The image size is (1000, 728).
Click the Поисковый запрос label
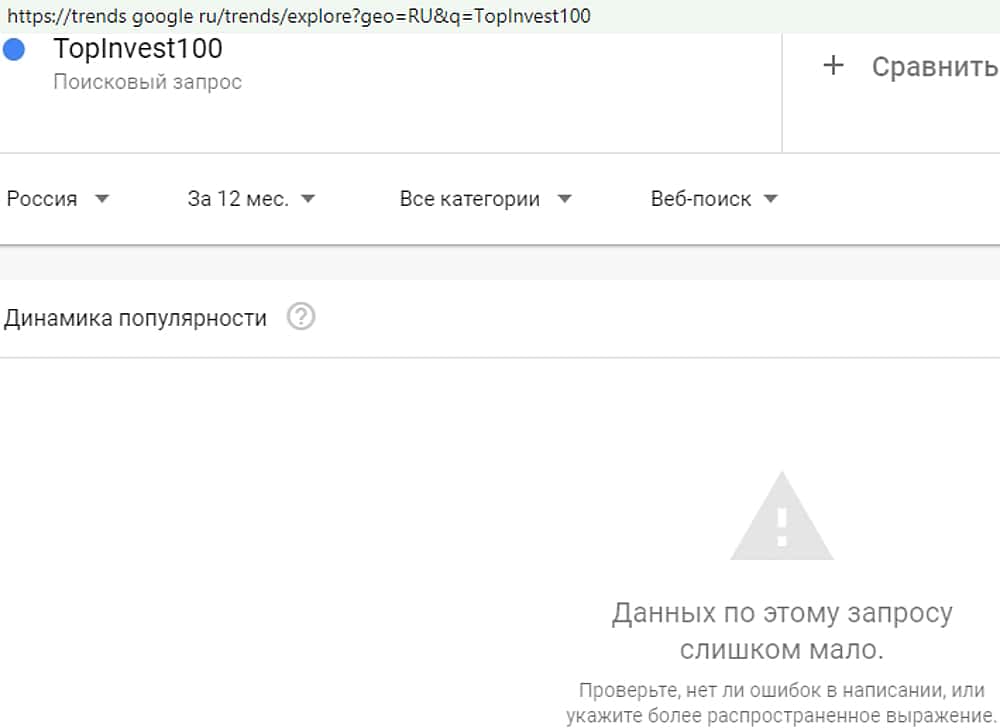point(148,82)
